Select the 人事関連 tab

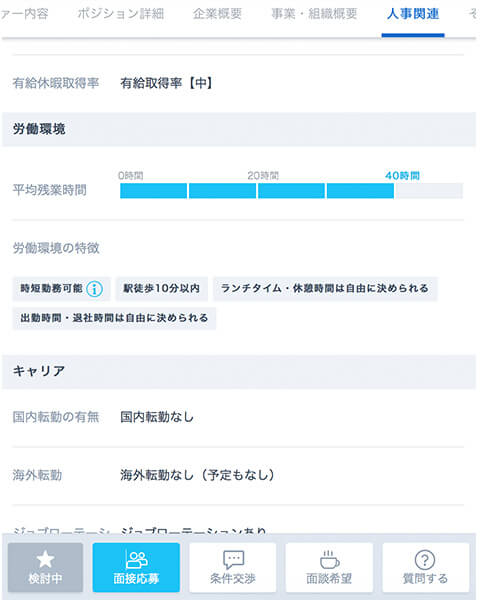pos(413,14)
